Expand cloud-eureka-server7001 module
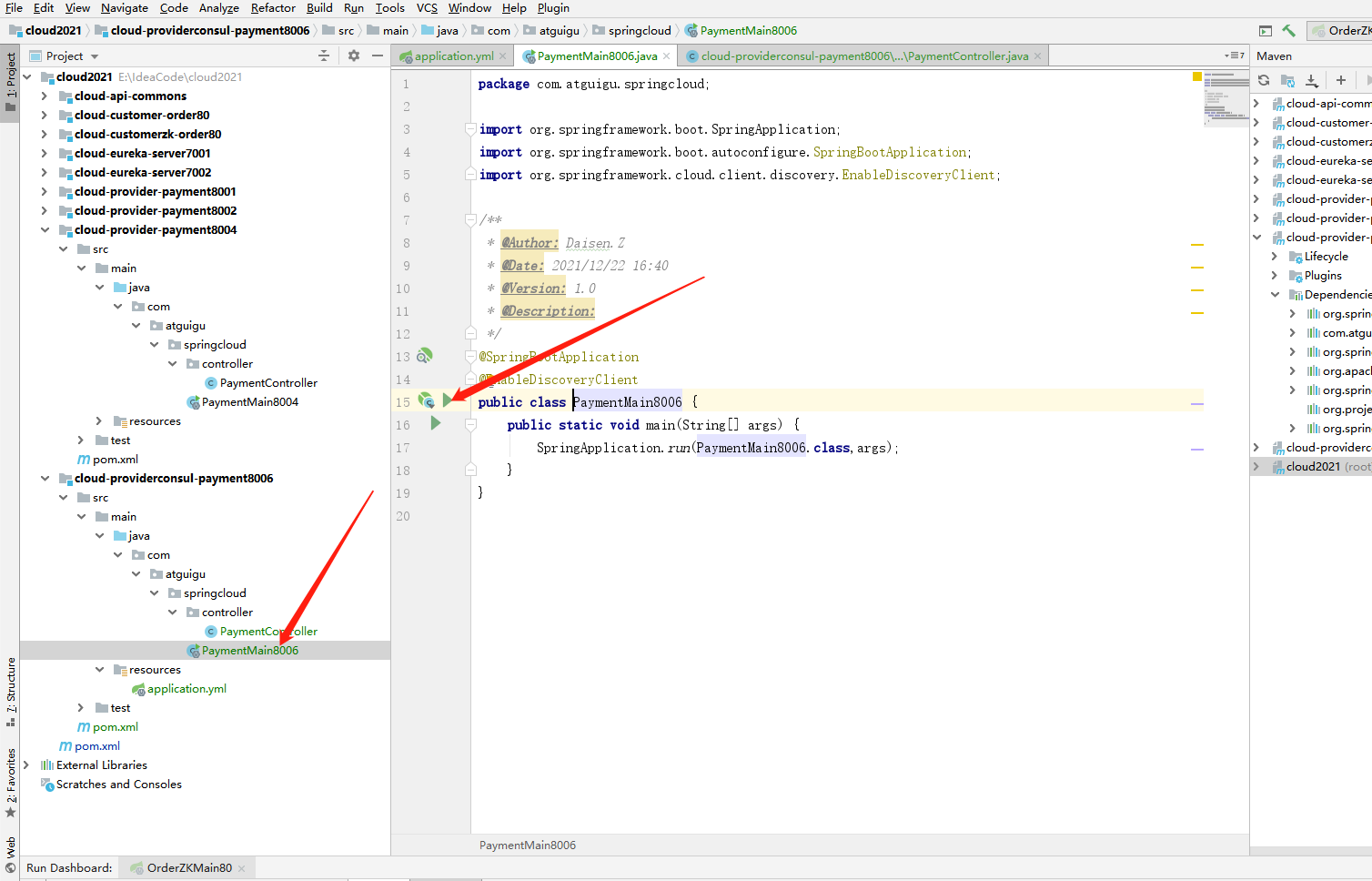 (45, 153)
